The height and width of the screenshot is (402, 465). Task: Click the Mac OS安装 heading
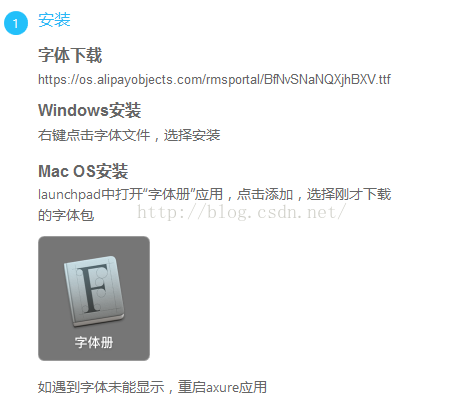point(83,171)
